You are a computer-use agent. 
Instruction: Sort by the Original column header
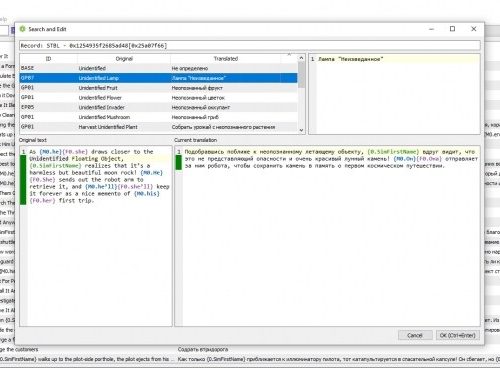124,59
